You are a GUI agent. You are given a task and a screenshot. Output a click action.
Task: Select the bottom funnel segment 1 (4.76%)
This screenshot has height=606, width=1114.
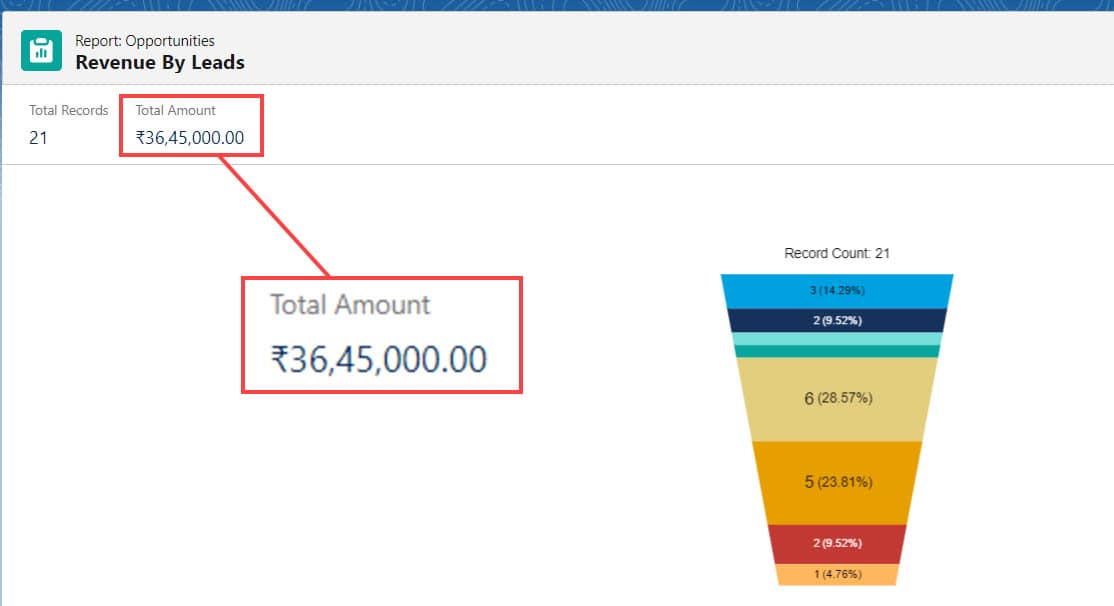pos(837,574)
